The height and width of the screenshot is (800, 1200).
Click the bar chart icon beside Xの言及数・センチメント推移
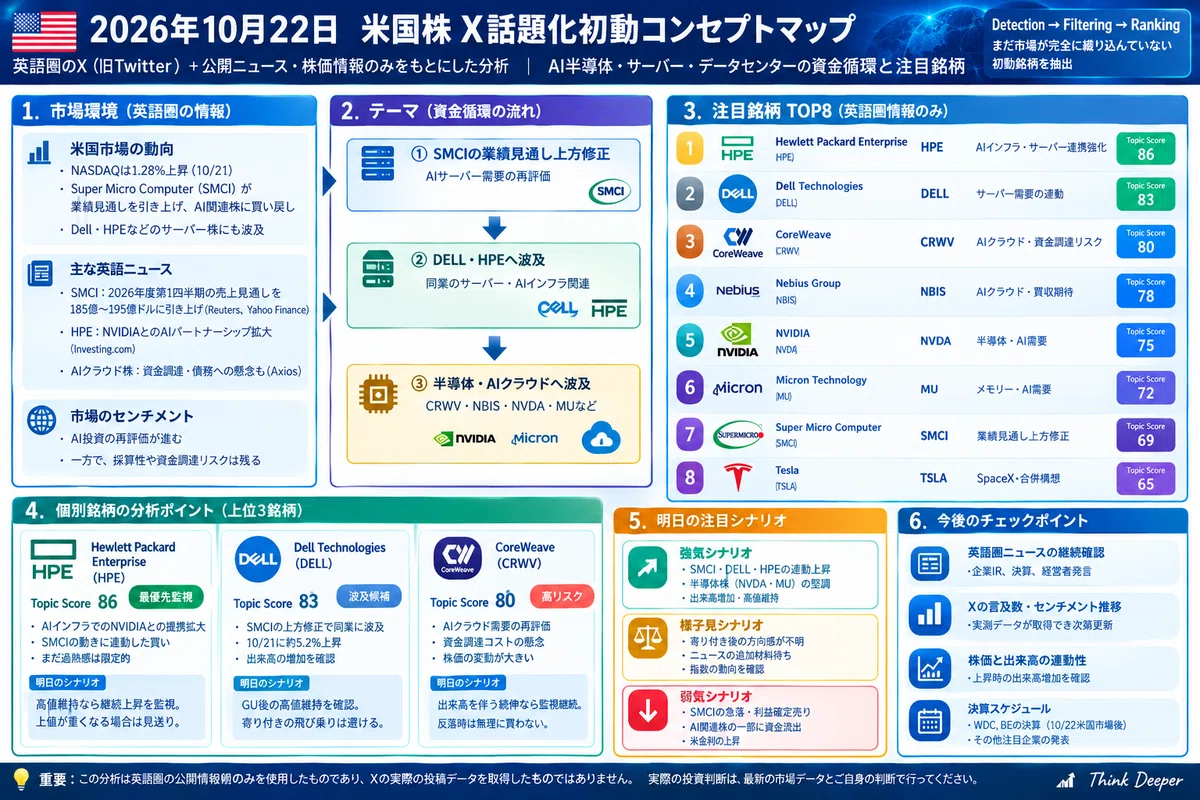pyautogui.click(x=931, y=614)
